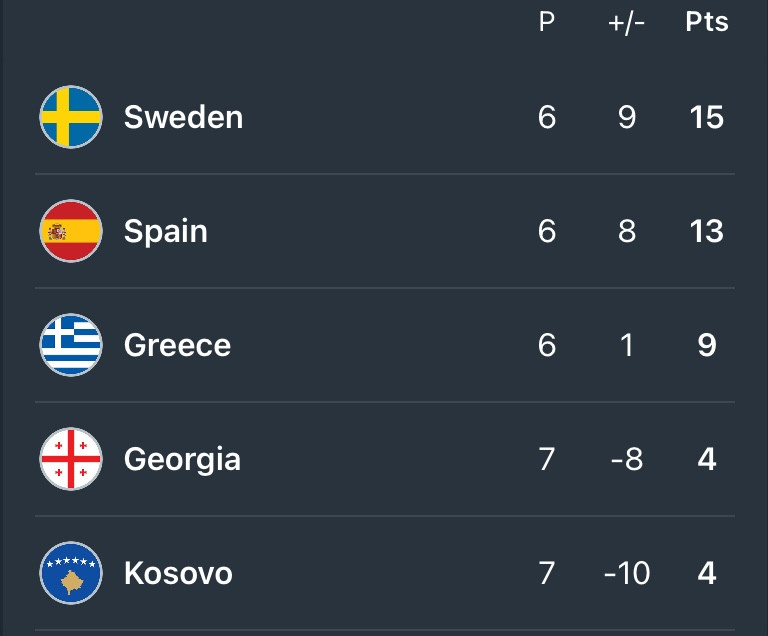Tap the Spain flag icon
Image resolution: width=768 pixels, height=636 pixels.
(x=71, y=231)
